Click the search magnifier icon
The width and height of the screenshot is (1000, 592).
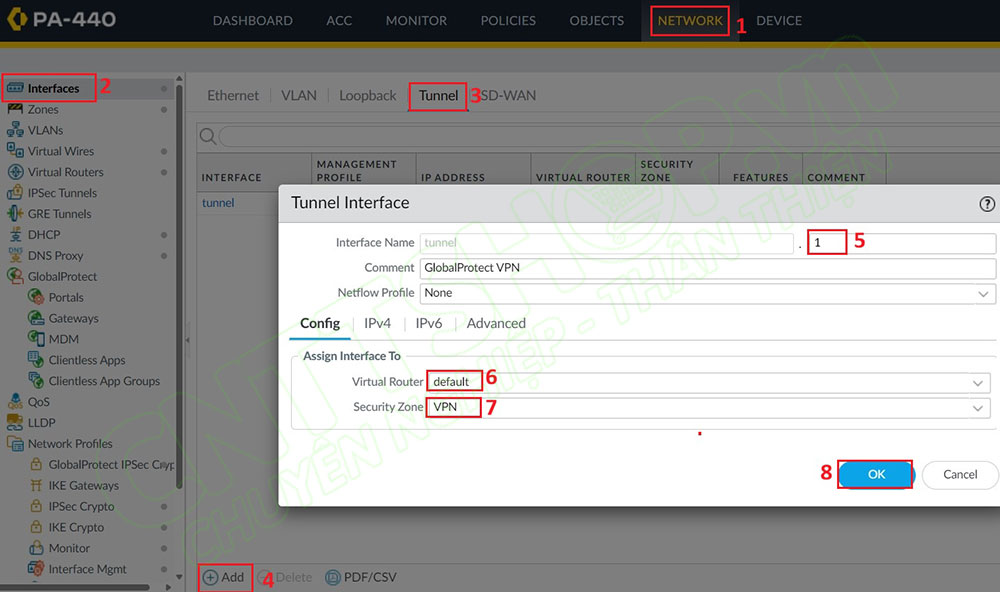(x=207, y=136)
